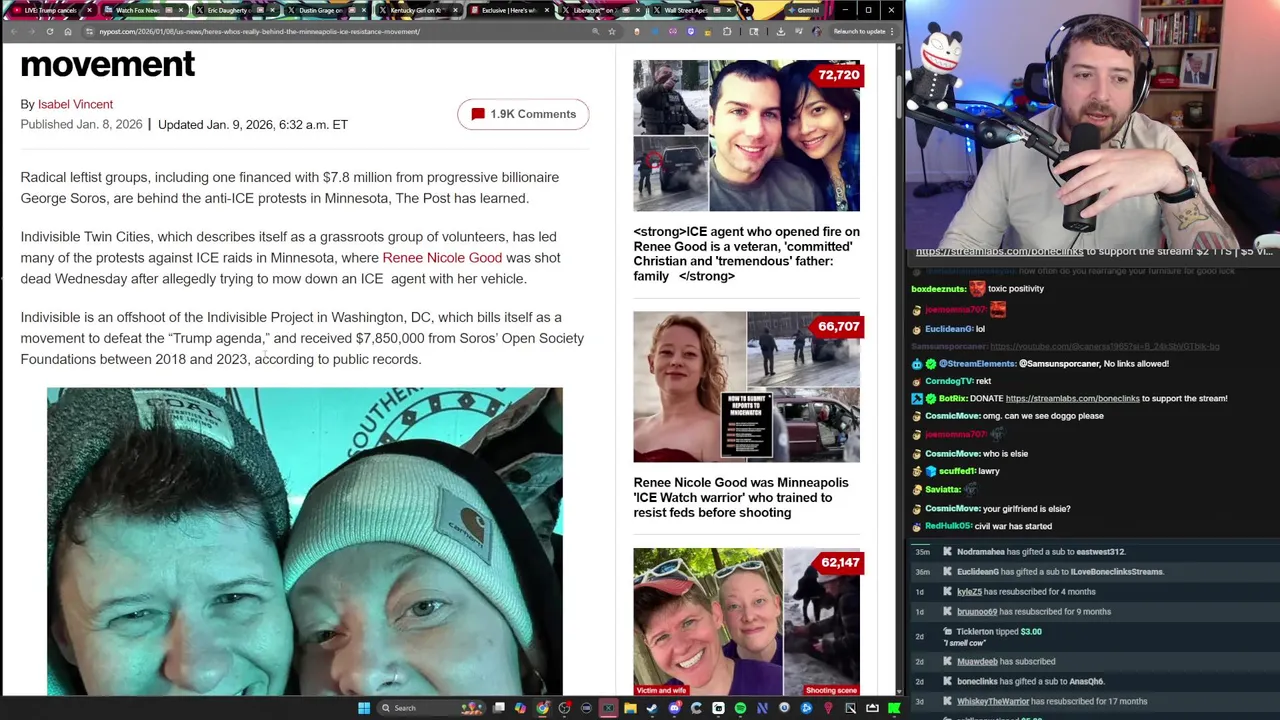Open thumbnail with 62,147 badge
1280x720 pixels.
746,622
